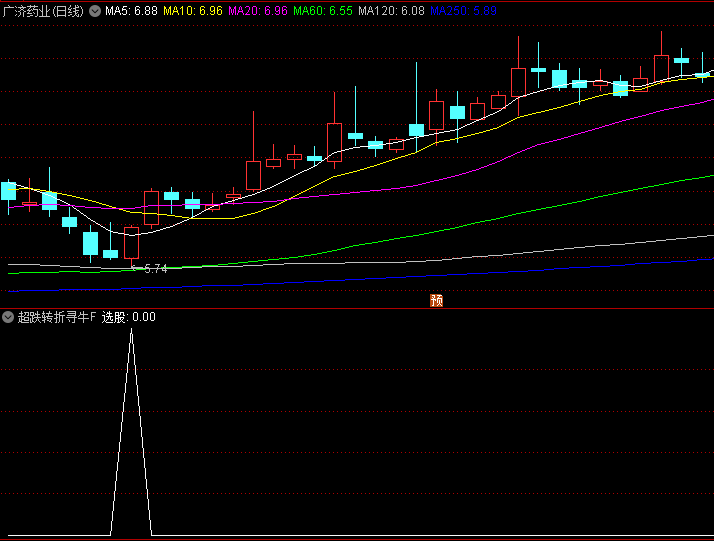
Task: Click the red candlestick at the 5.74 low
Action: click(131, 243)
